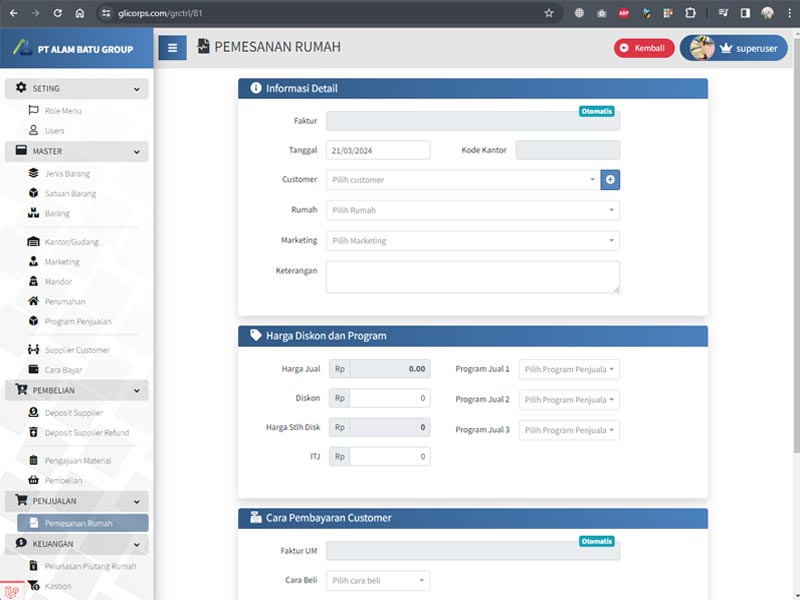800x600 pixels.
Task: Click the superuser avatar picture
Action: (700, 48)
